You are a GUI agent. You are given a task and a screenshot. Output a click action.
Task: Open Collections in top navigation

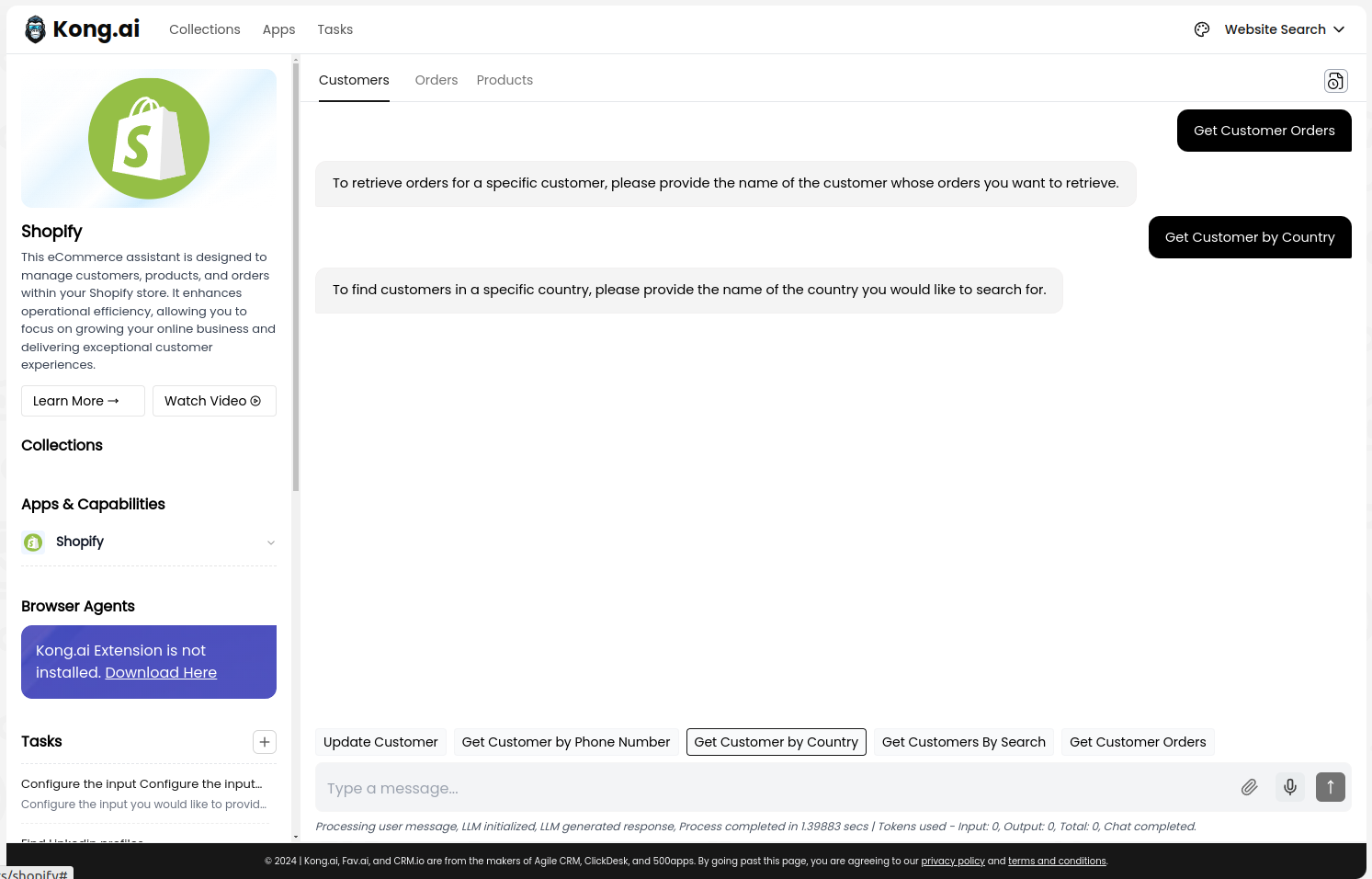205,29
